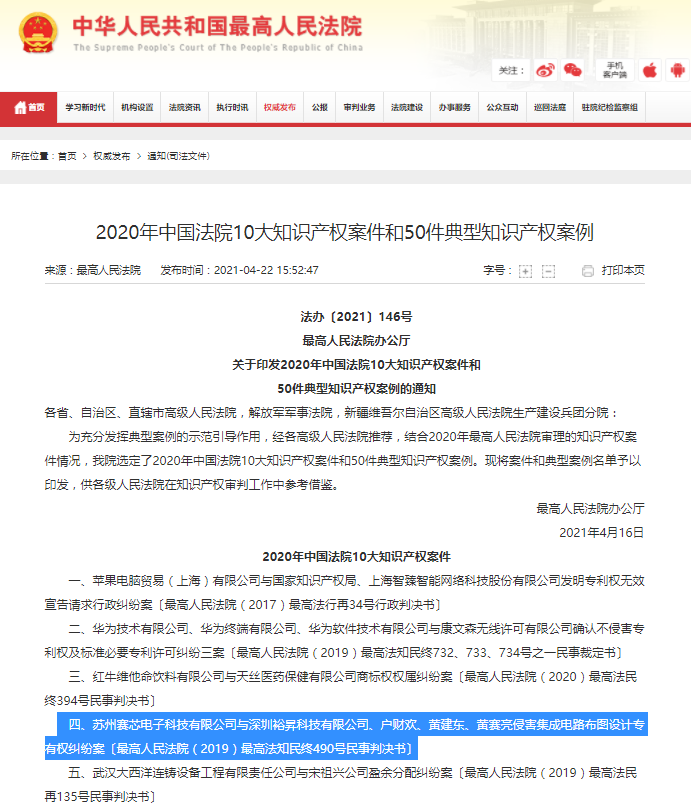This screenshot has height=808, width=691.
Task: Click the WeChat icon in the follow bar
Action: pyautogui.click(x=572, y=70)
